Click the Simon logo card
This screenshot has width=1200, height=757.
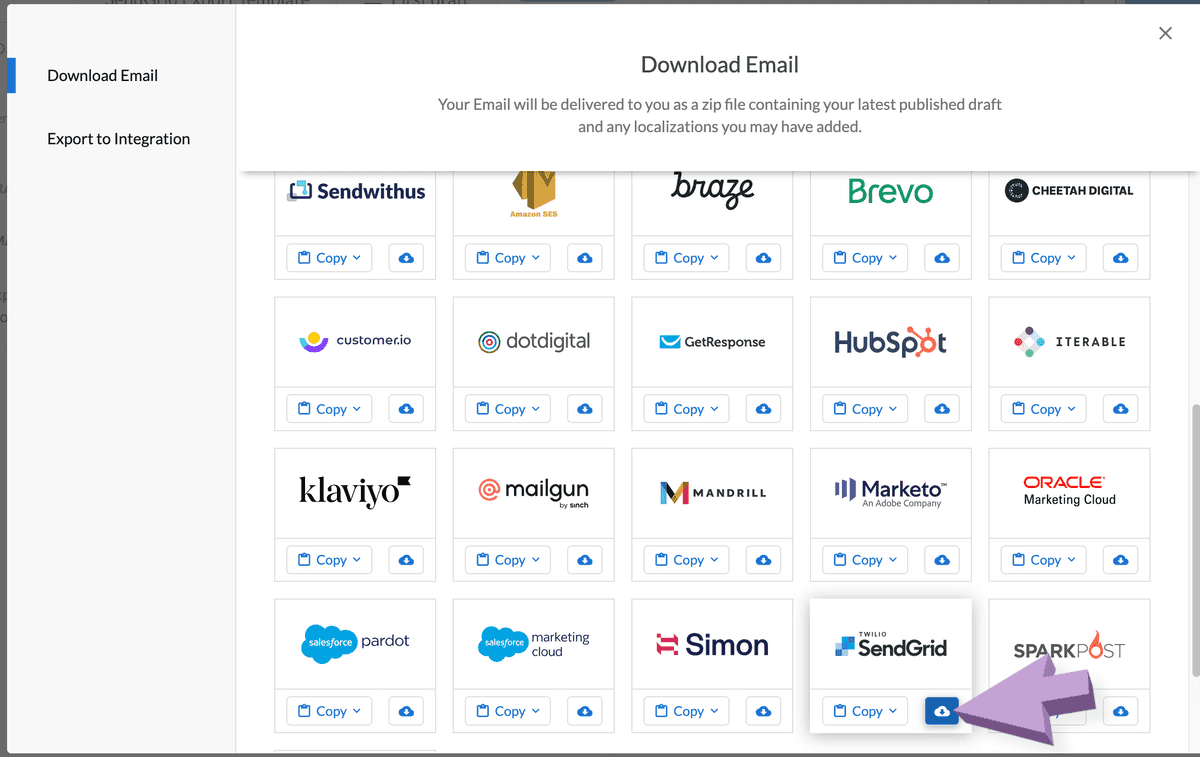tap(712, 643)
